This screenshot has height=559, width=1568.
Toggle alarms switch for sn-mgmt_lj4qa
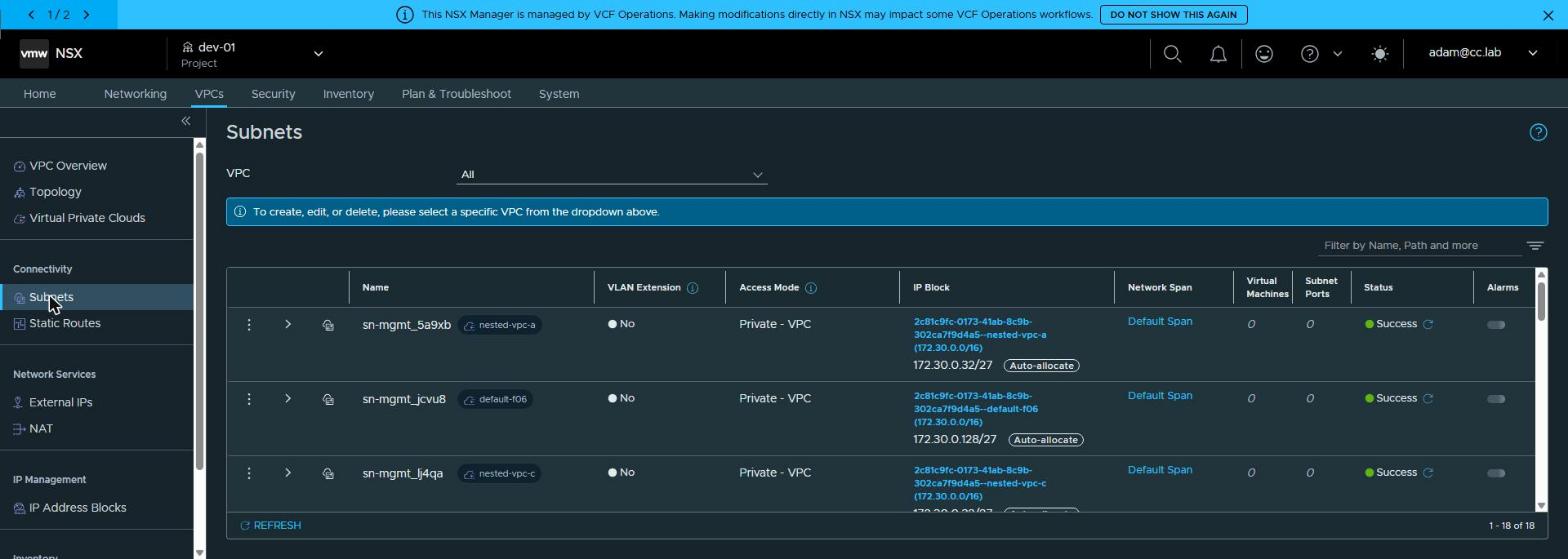1496,473
